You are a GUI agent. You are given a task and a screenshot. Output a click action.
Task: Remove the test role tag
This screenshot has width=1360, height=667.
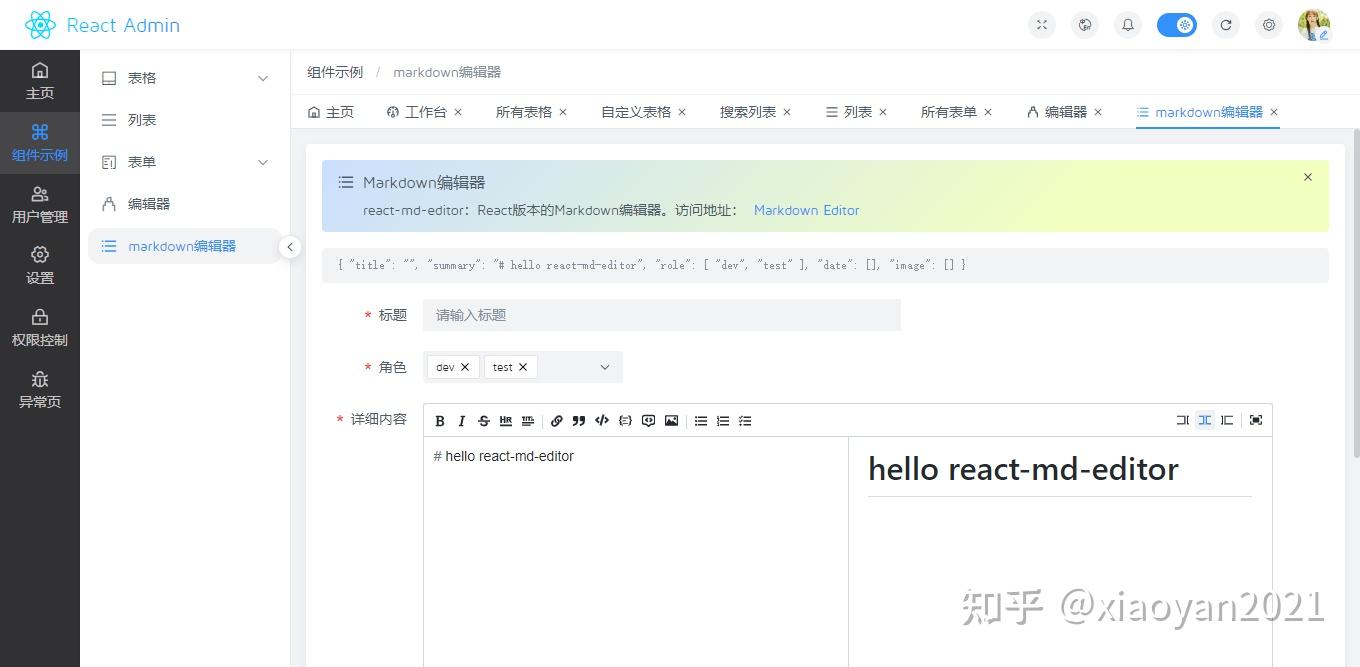(524, 366)
